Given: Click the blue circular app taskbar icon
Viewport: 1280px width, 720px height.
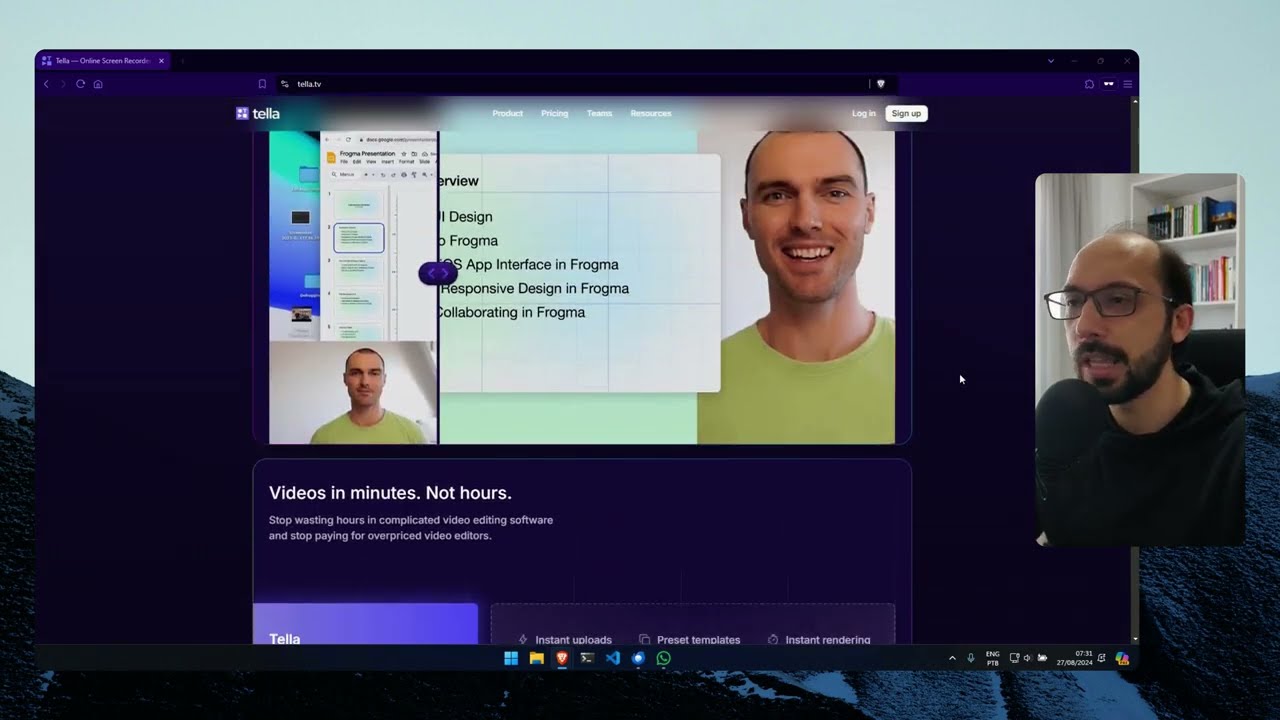Looking at the screenshot, I should point(639,658).
